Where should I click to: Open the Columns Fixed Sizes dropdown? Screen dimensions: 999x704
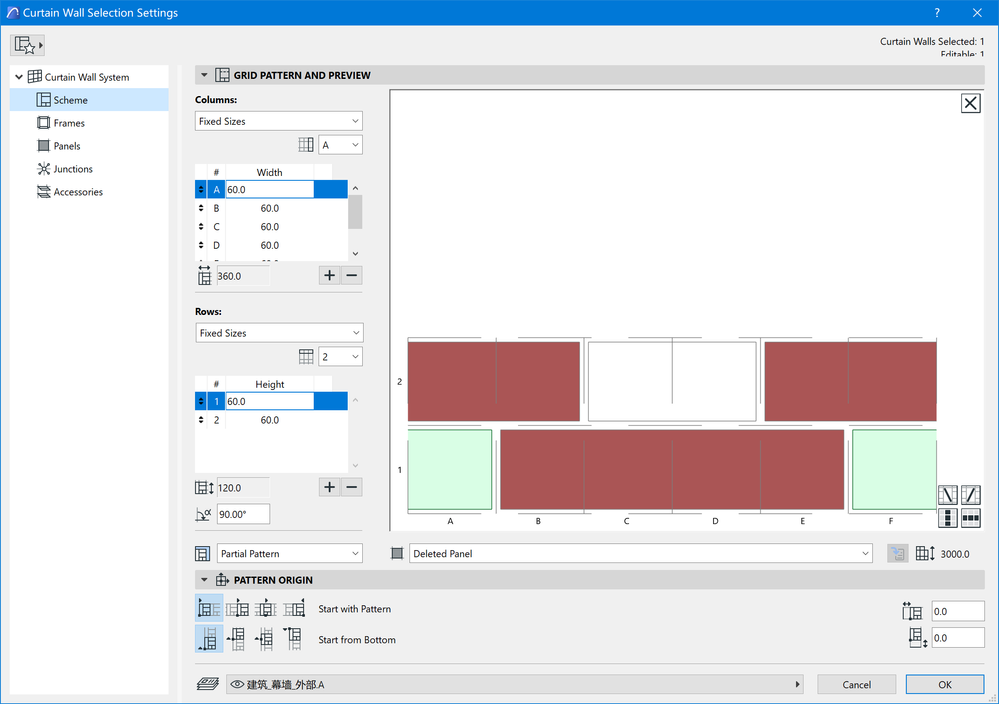pos(278,121)
